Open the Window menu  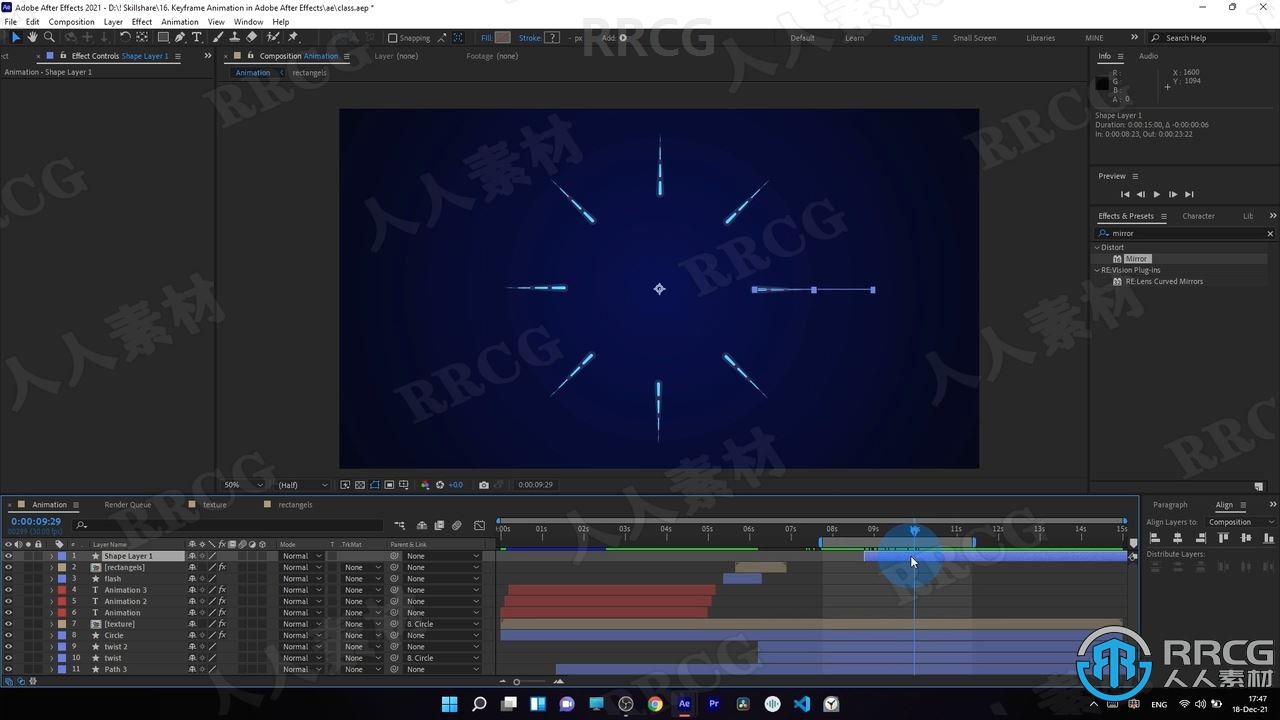click(248, 22)
